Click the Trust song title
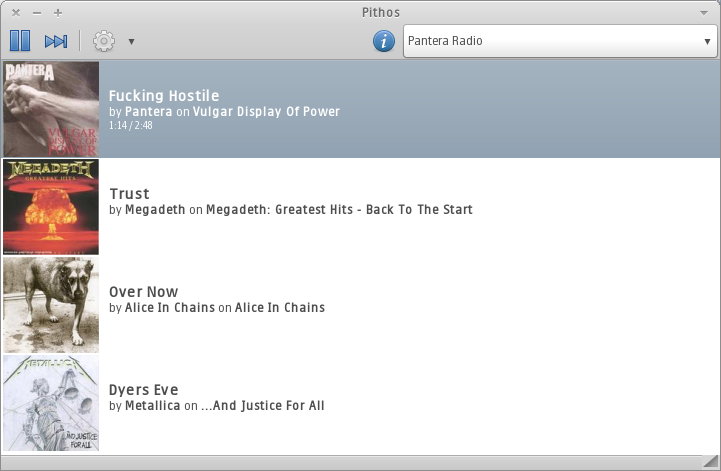This screenshot has height=471, width=721. click(x=129, y=194)
